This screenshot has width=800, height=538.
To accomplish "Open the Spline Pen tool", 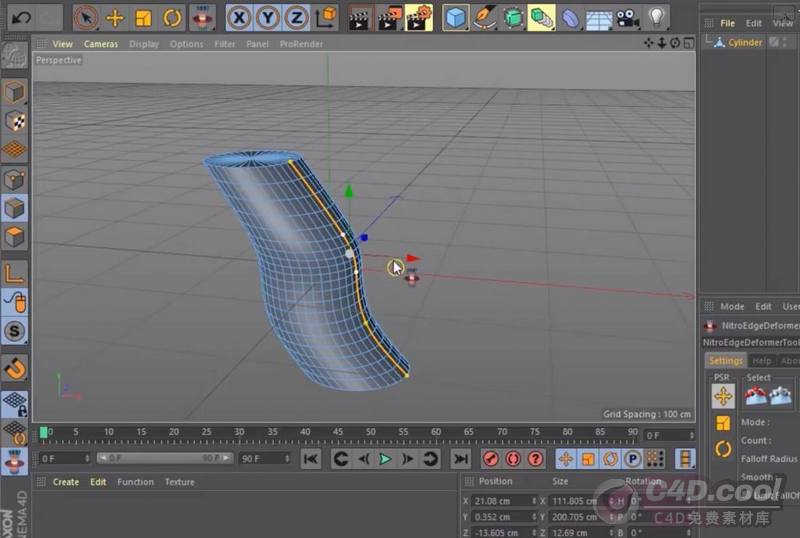I will click(484, 18).
